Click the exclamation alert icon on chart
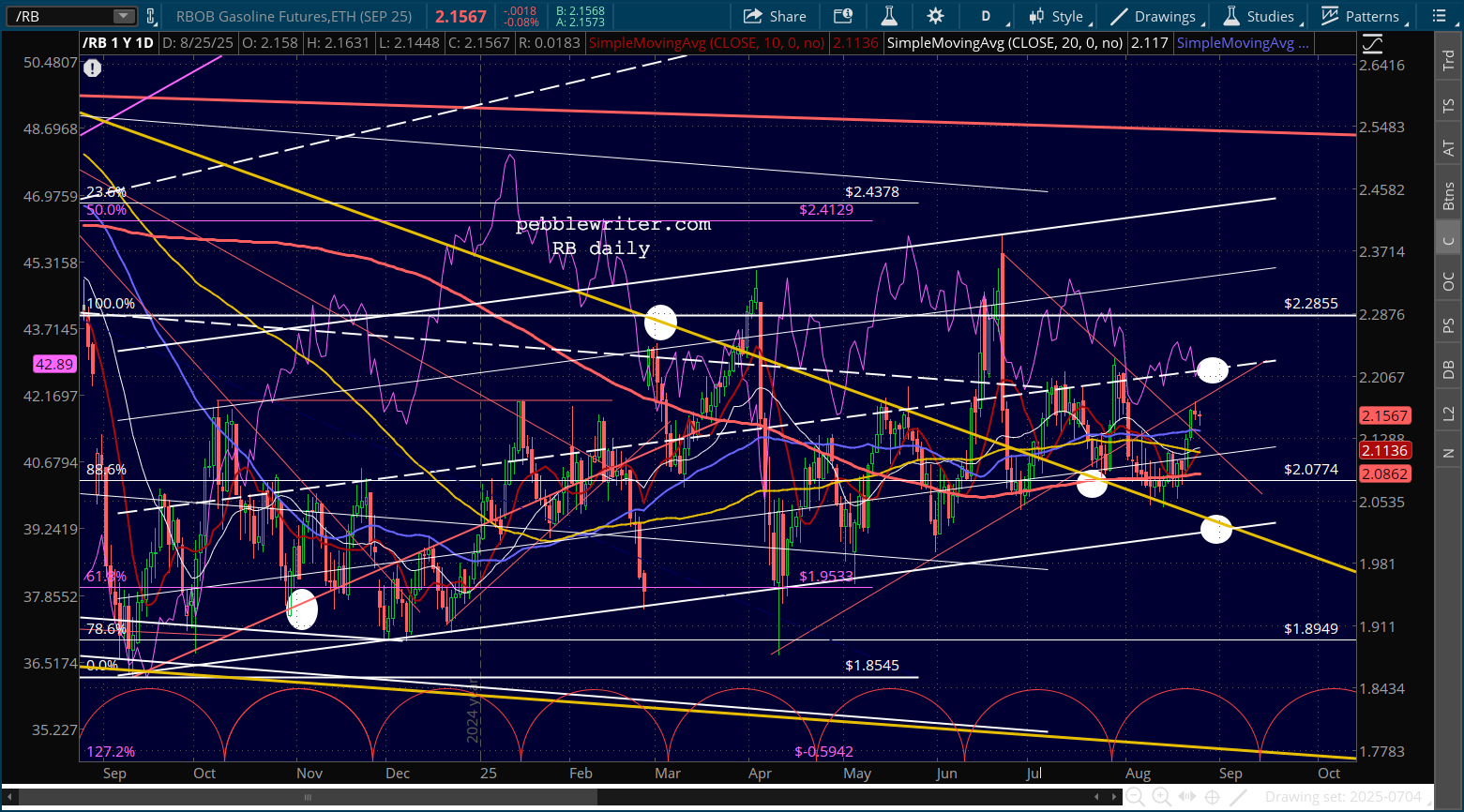The height and width of the screenshot is (812, 1464). pyautogui.click(x=92, y=68)
